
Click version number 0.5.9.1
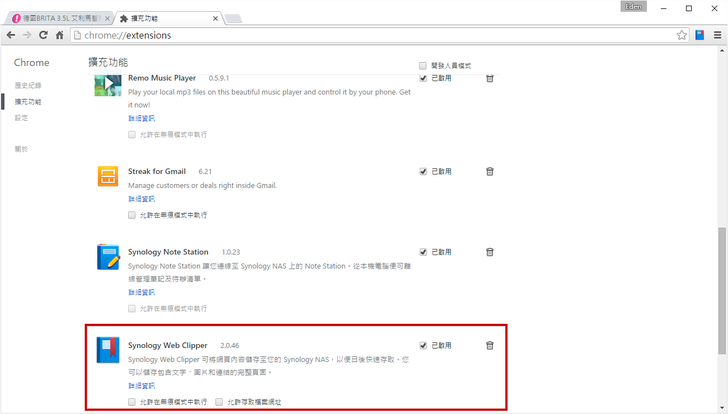[219, 78]
